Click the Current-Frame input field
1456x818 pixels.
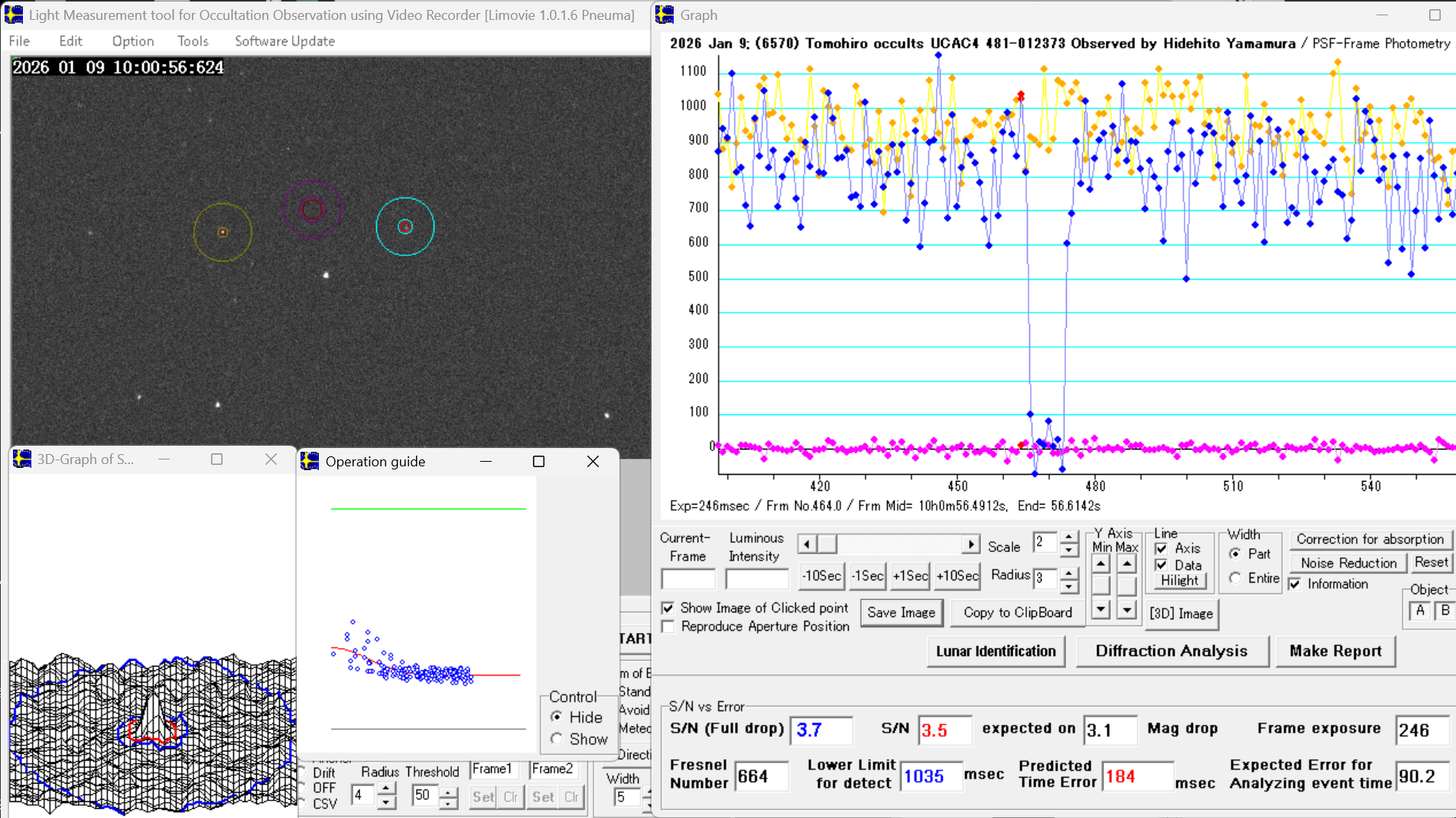point(687,579)
